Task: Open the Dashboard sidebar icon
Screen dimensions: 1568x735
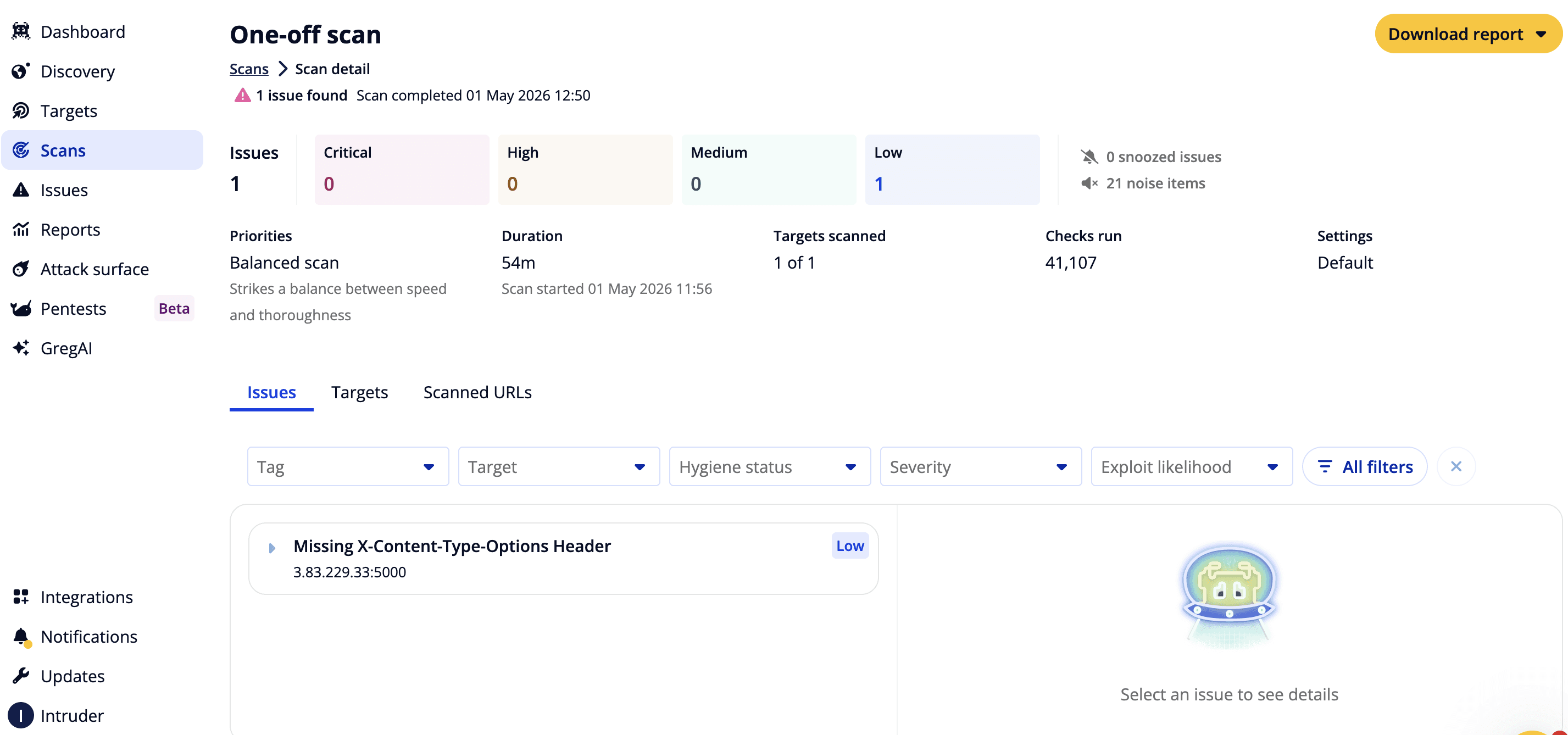Action: [x=21, y=31]
